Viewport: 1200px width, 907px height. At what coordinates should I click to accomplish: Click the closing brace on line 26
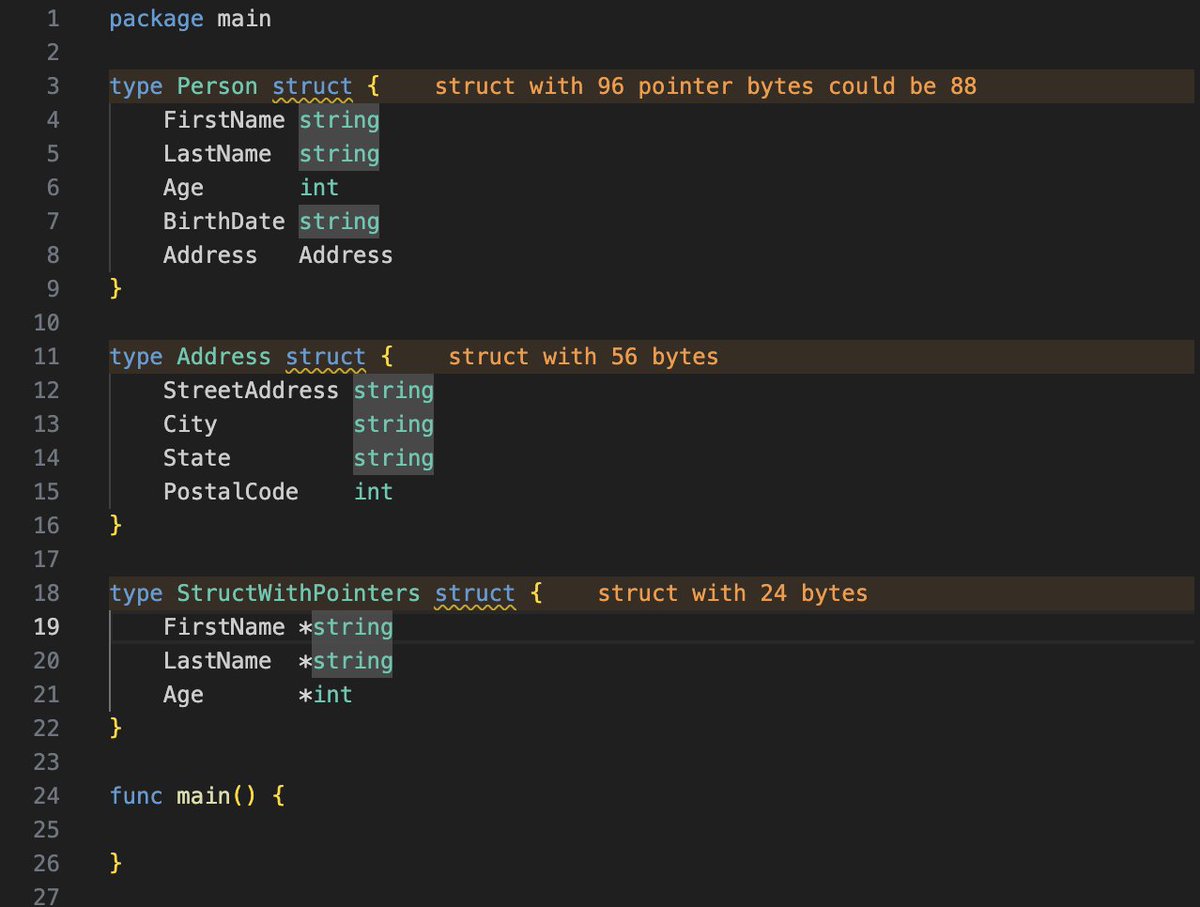click(x=116, y=863)
